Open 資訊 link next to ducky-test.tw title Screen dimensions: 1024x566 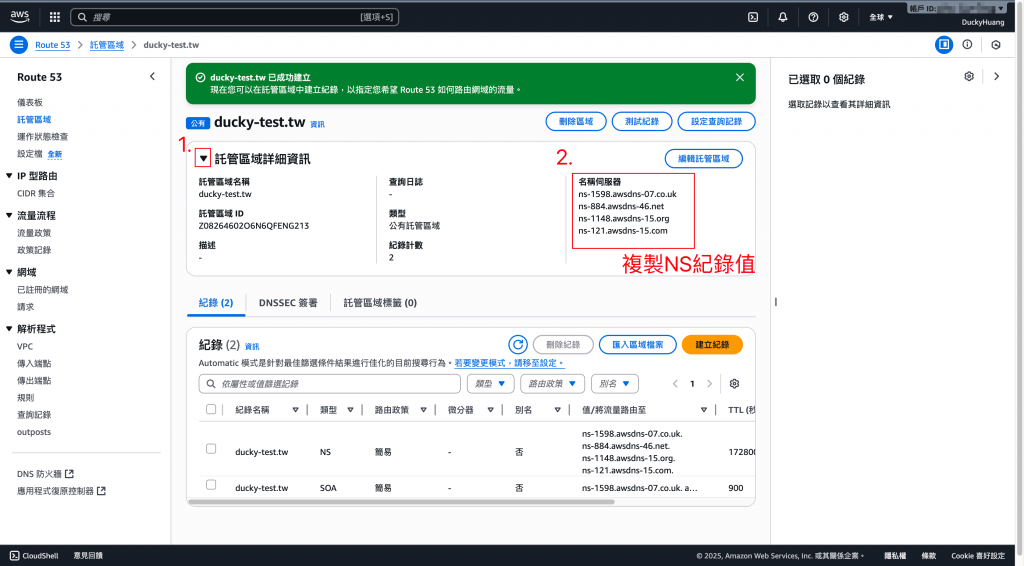point(317,124)
